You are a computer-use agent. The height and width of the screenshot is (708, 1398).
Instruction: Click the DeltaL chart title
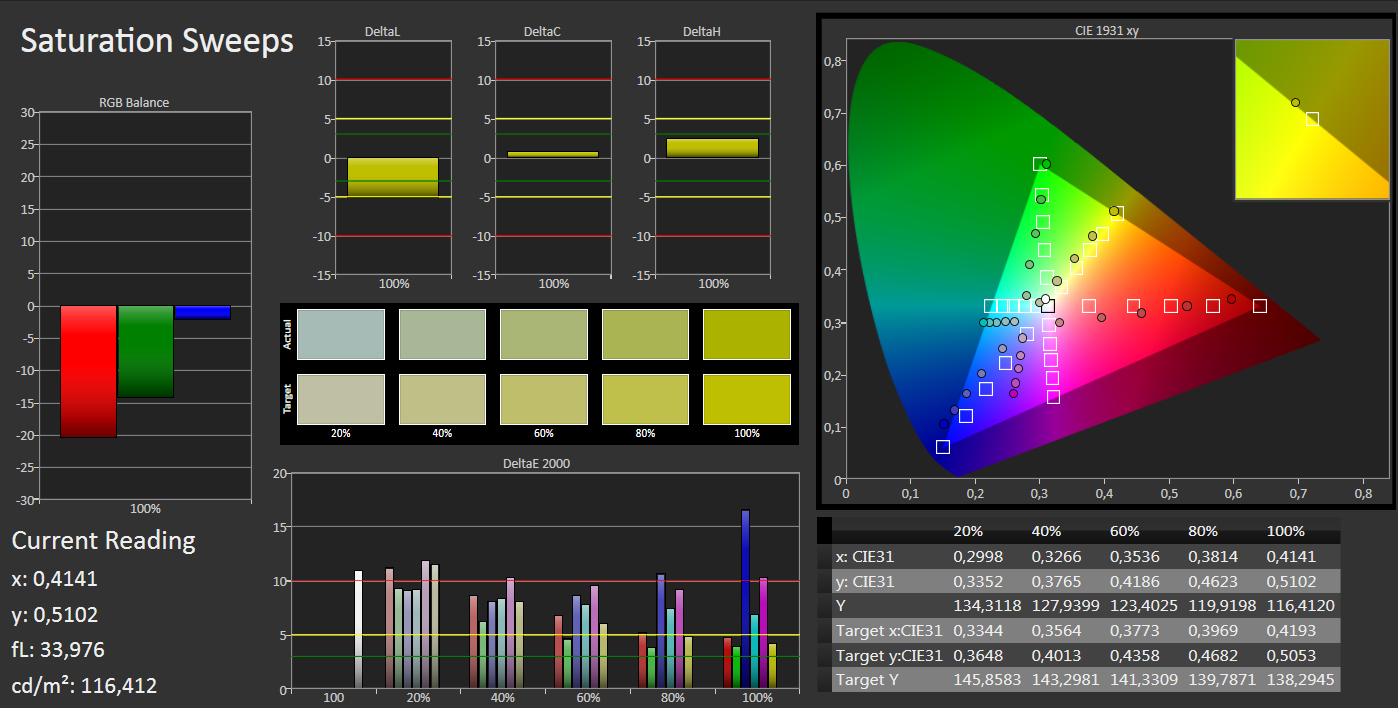[x=383, y=32]
